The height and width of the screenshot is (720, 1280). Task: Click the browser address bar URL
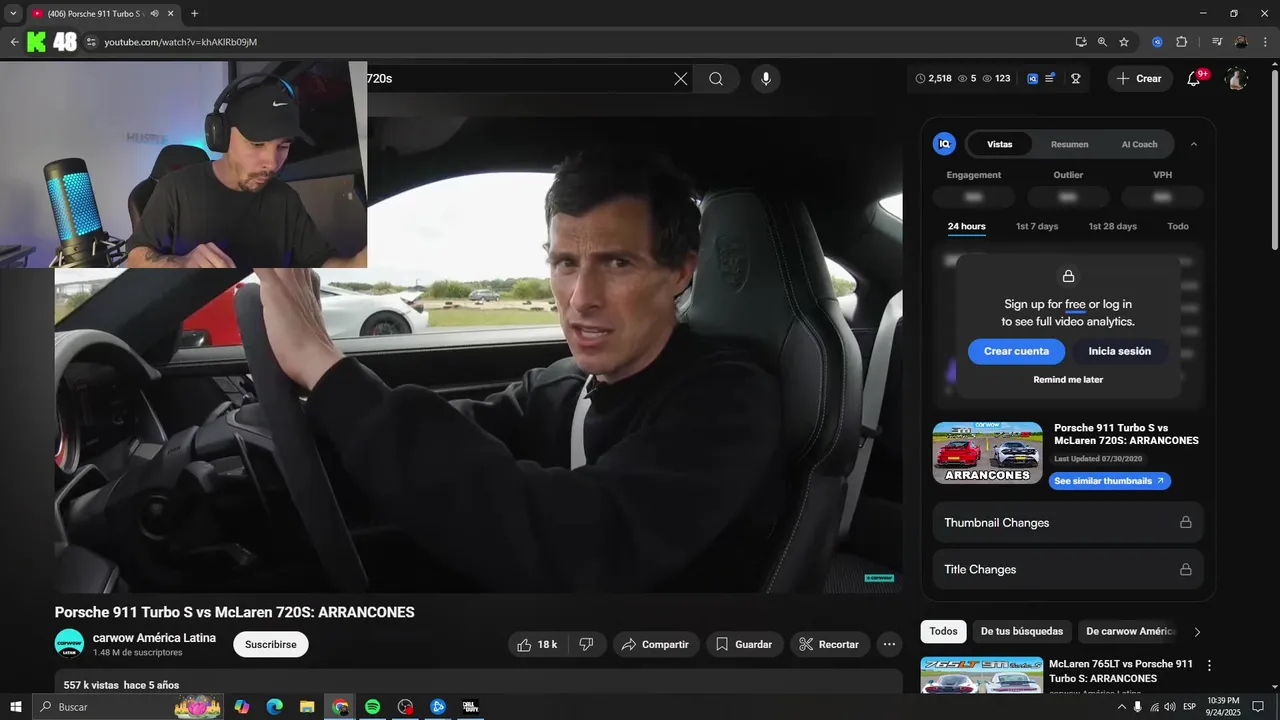coord(181,42)
